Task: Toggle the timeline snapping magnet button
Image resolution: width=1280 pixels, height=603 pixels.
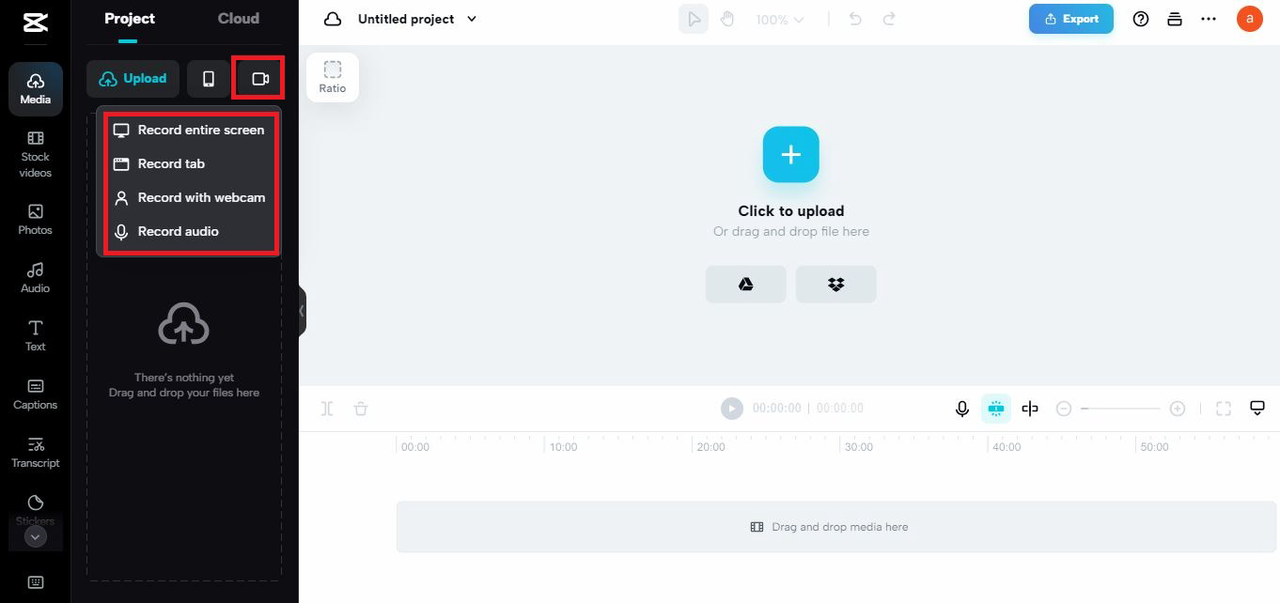Action: pos(995,408)
